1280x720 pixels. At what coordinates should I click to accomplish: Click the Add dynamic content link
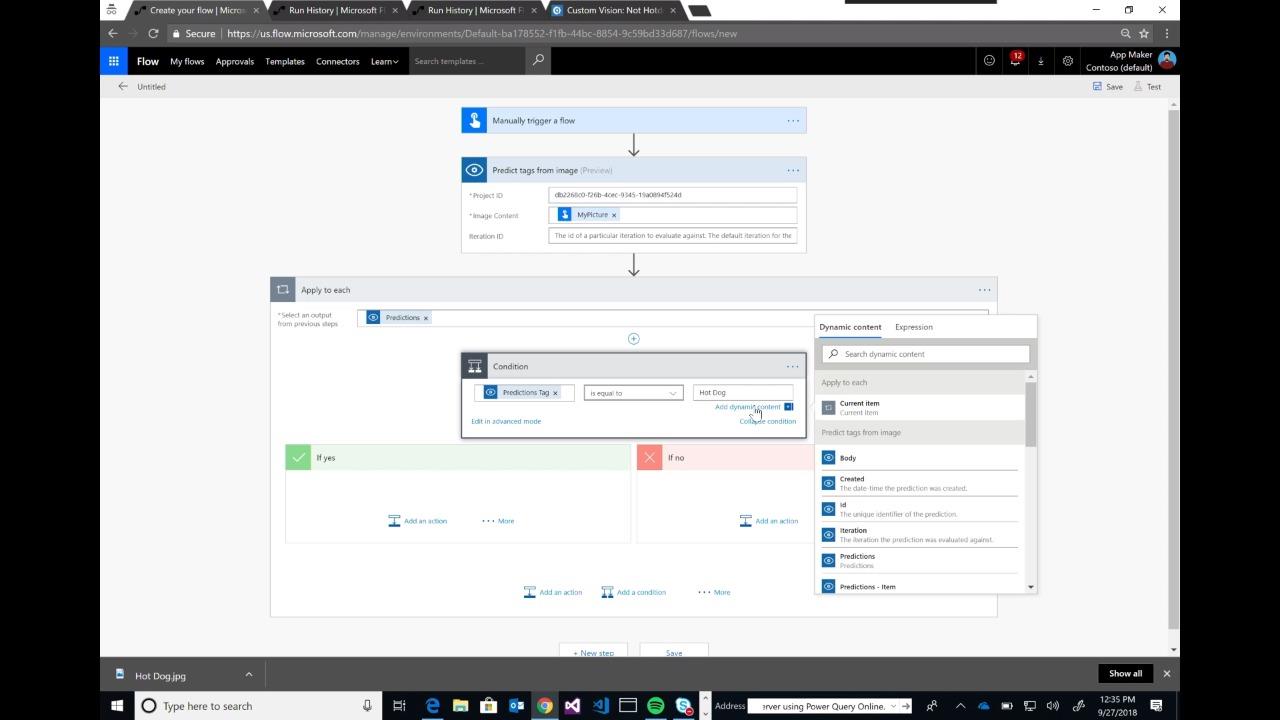747,407
